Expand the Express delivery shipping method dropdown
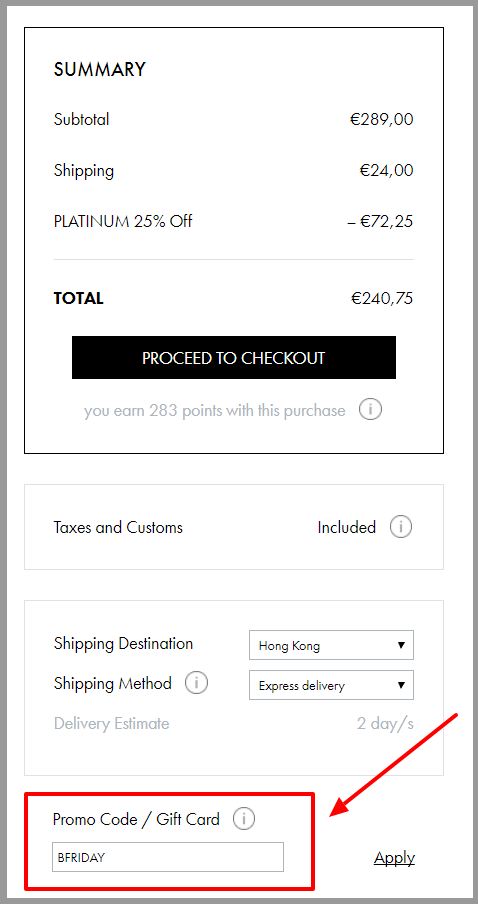This screenshot has height=904, width=478. pos(332,685)
